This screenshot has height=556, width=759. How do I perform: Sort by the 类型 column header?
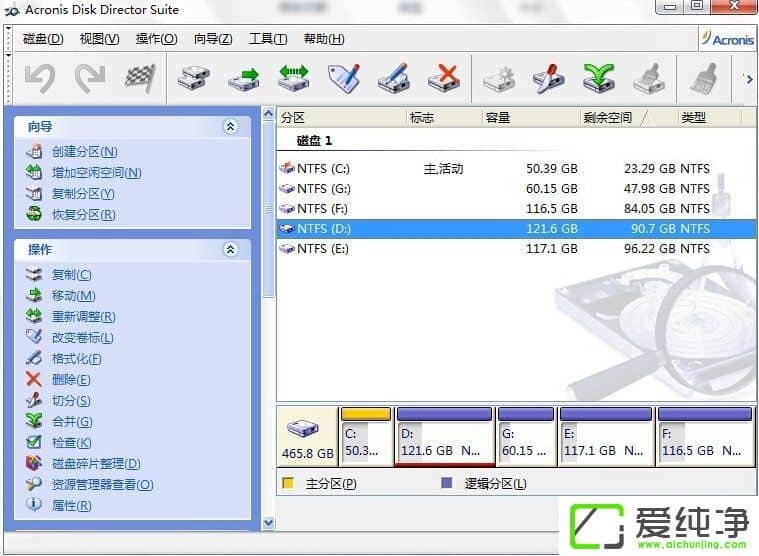(x=709, y=118)
